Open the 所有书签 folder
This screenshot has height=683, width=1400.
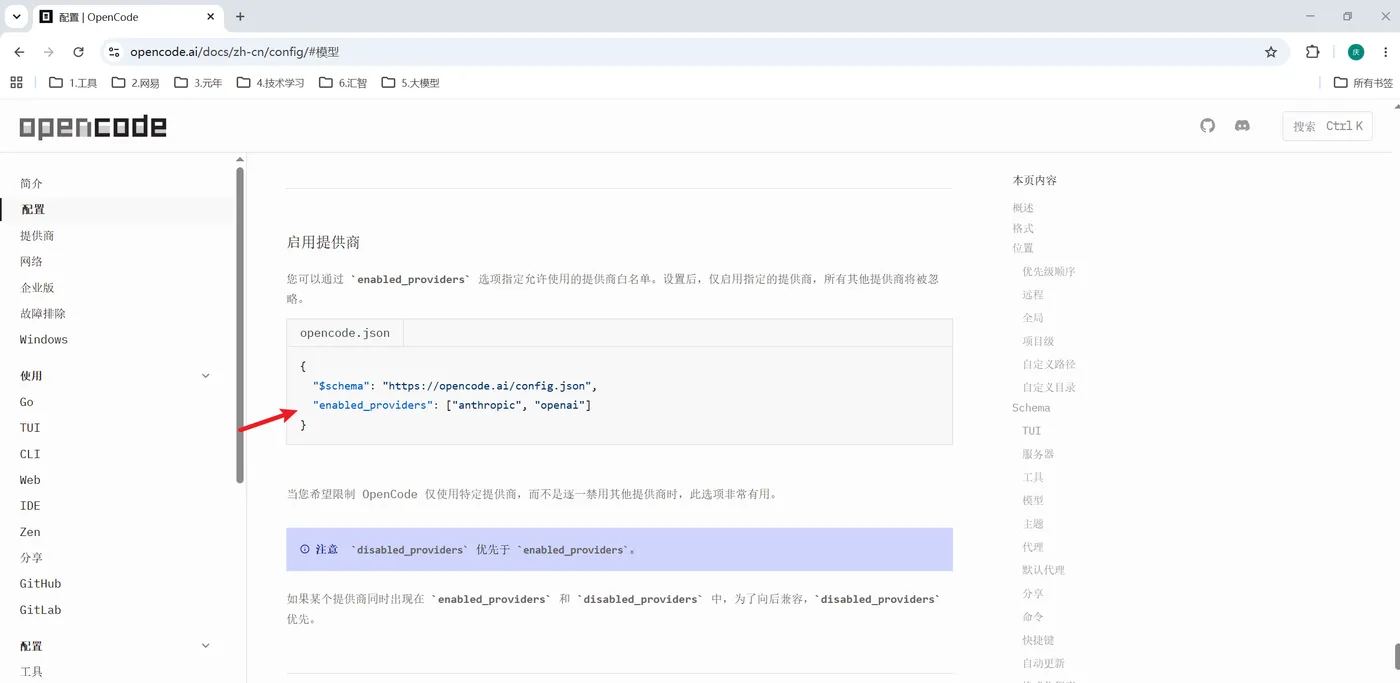coord(1363,83)
